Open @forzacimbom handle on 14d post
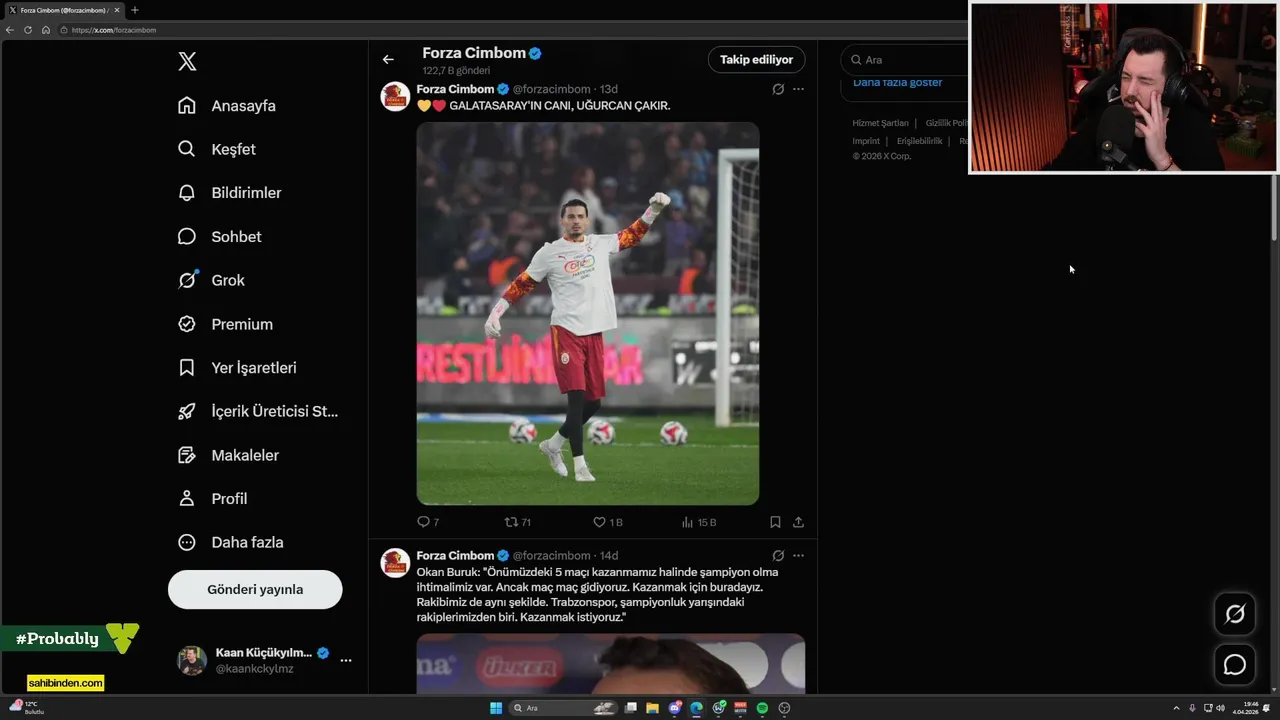1280x720 pixels. [552, 555]
